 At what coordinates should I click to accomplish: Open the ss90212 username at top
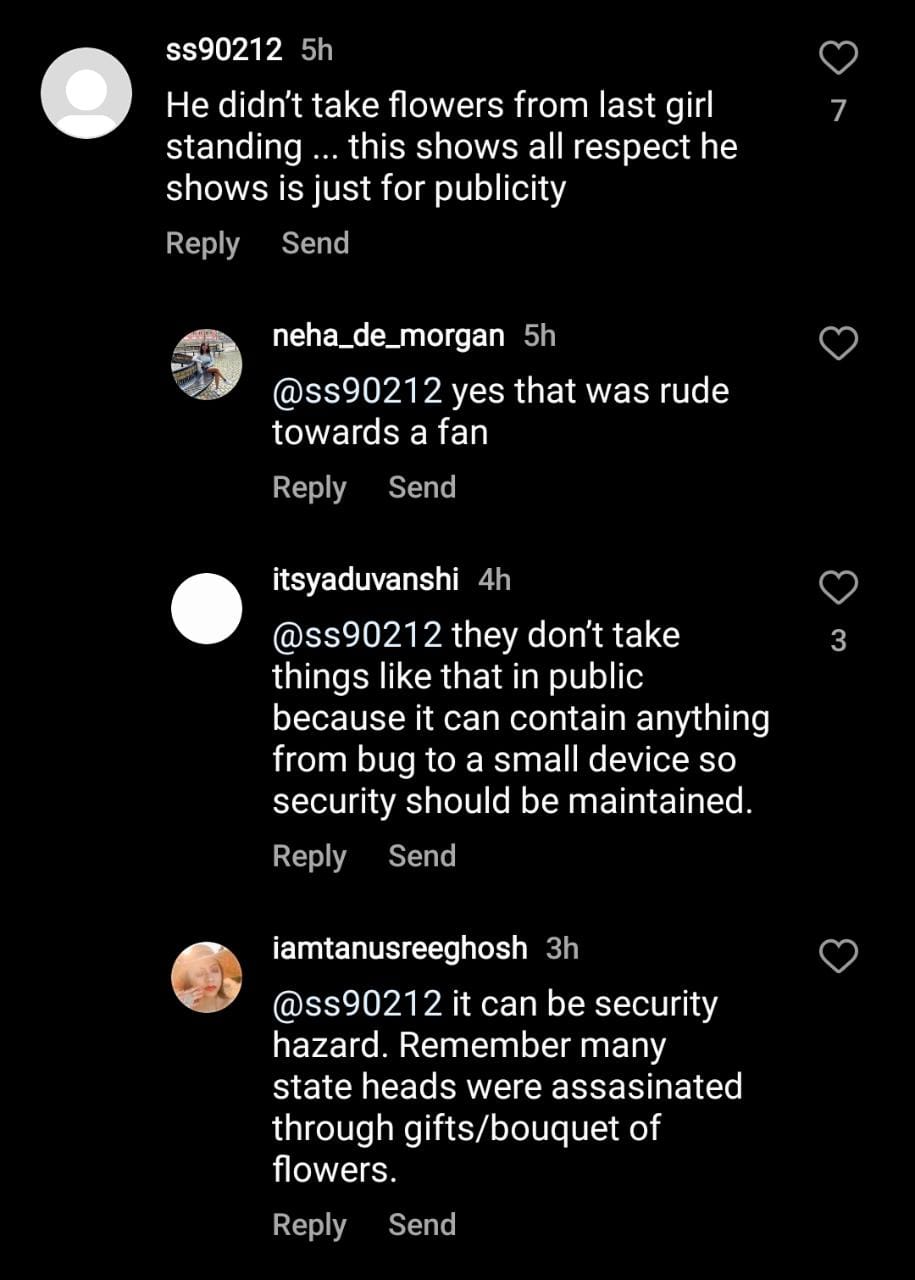pos(224,50)
